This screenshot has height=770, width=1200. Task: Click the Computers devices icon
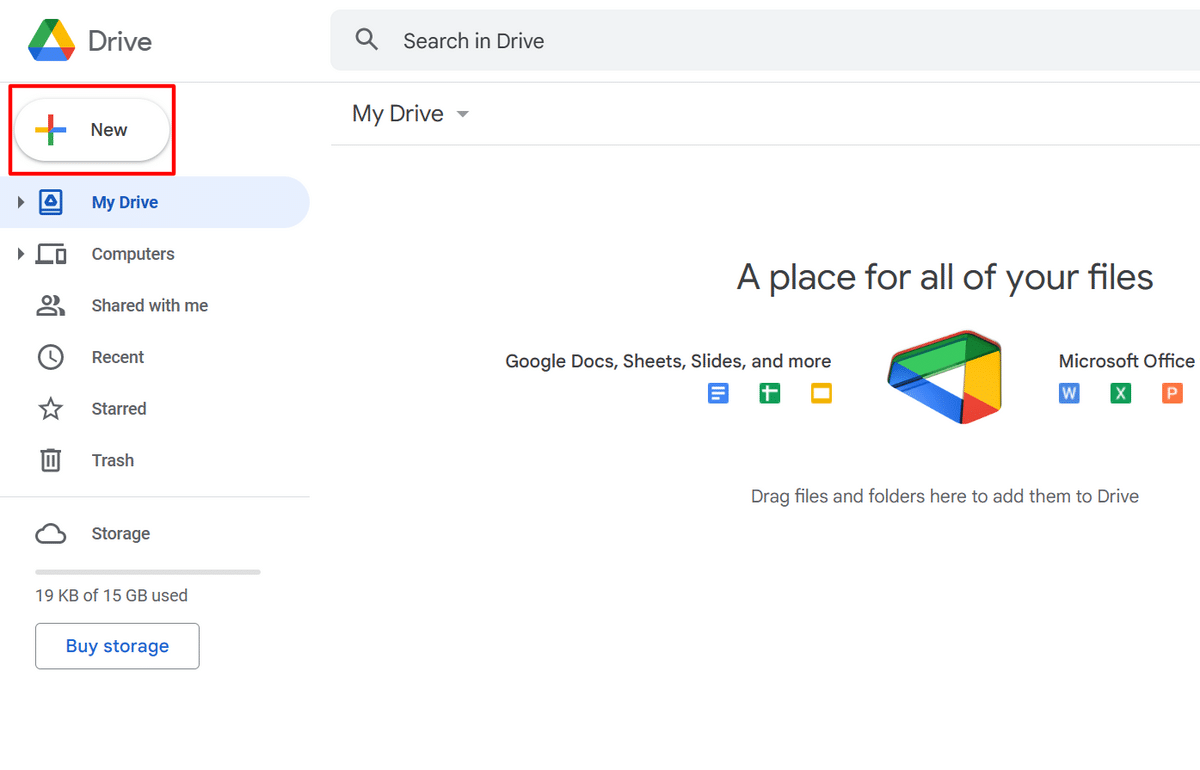coord(51,254)
